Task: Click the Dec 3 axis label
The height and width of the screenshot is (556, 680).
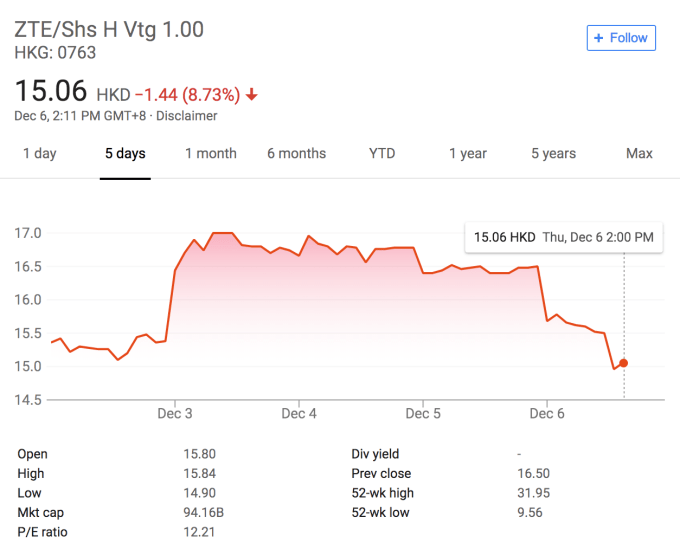Action: click(175, 413)
